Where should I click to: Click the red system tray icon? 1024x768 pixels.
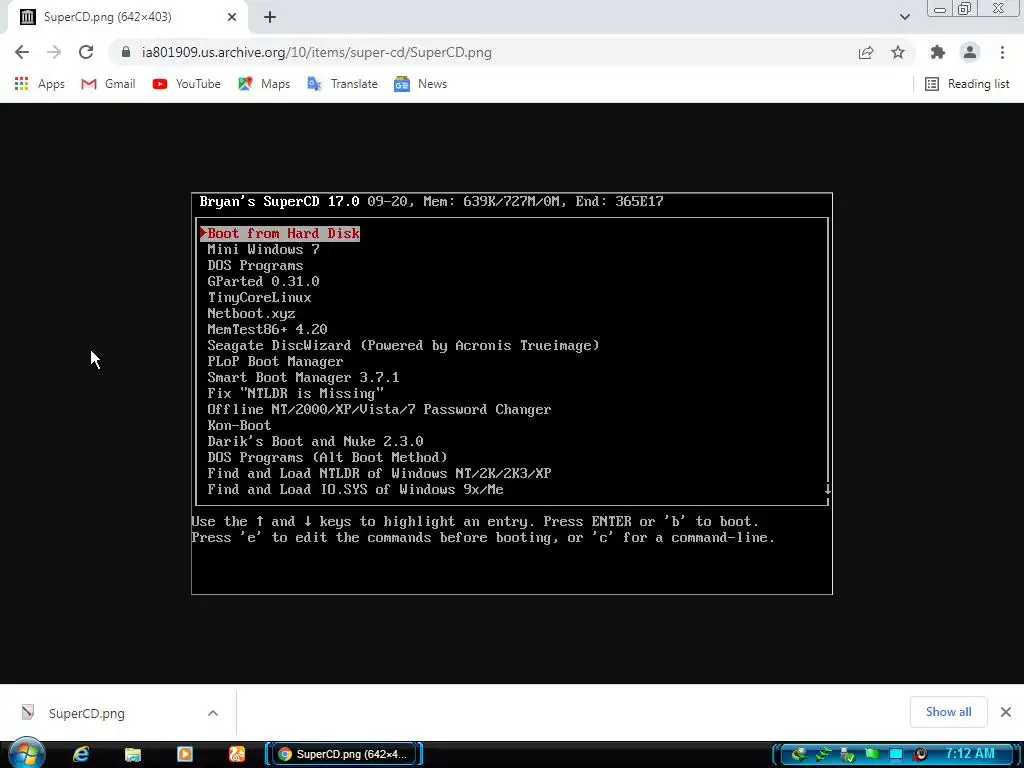[921, 754]
